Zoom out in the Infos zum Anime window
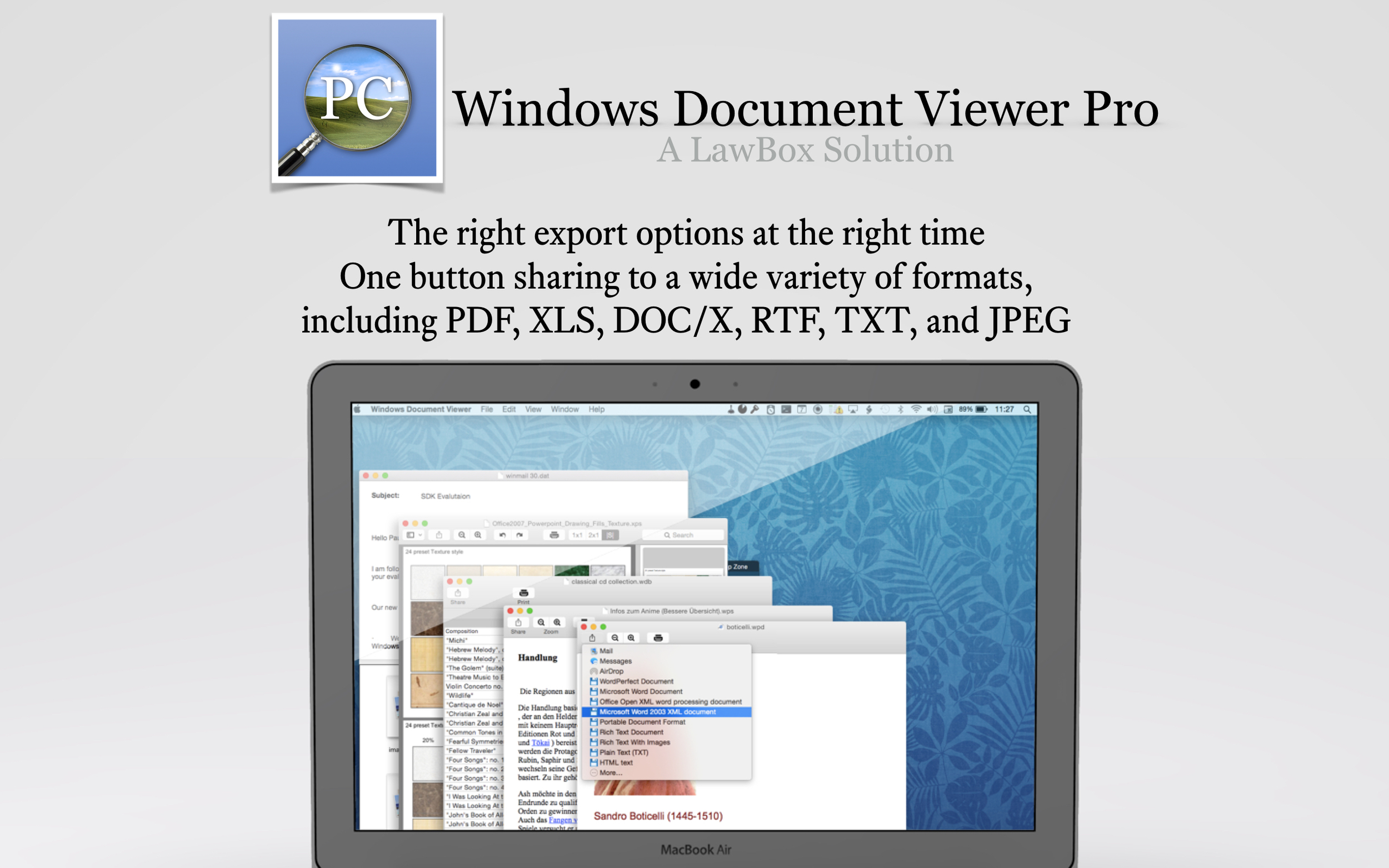This screenshot has height=868, width=1389. click(x=541, y=623)
